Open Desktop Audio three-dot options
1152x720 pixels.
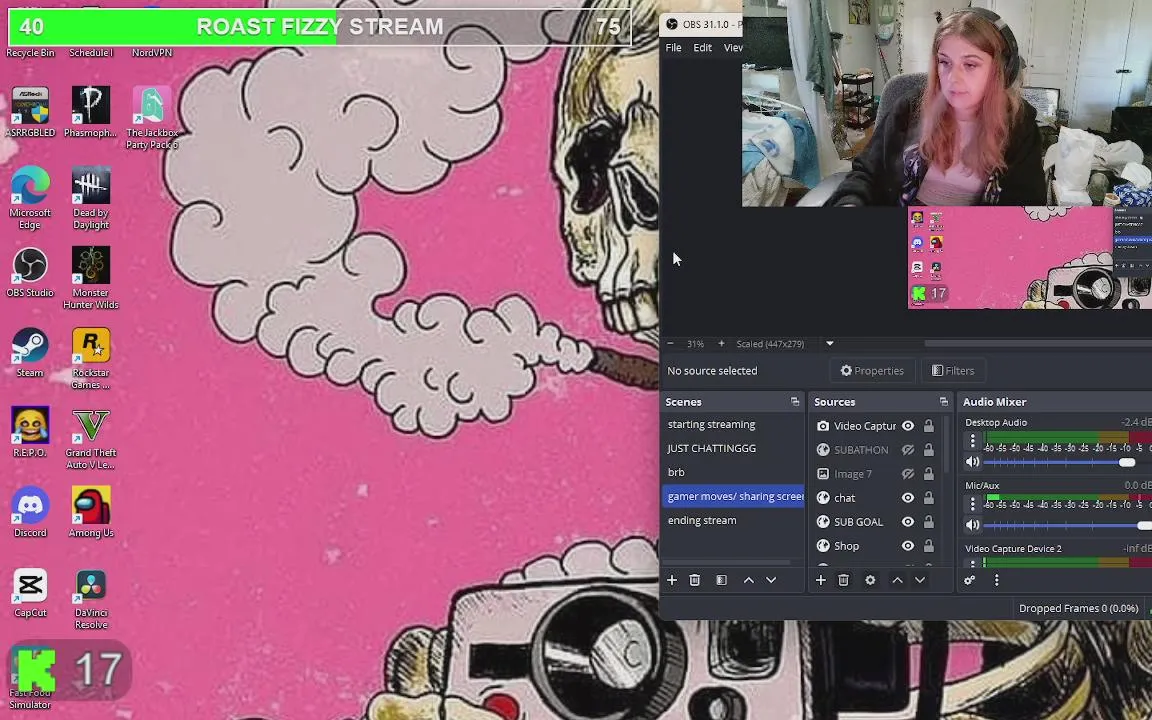973,440
